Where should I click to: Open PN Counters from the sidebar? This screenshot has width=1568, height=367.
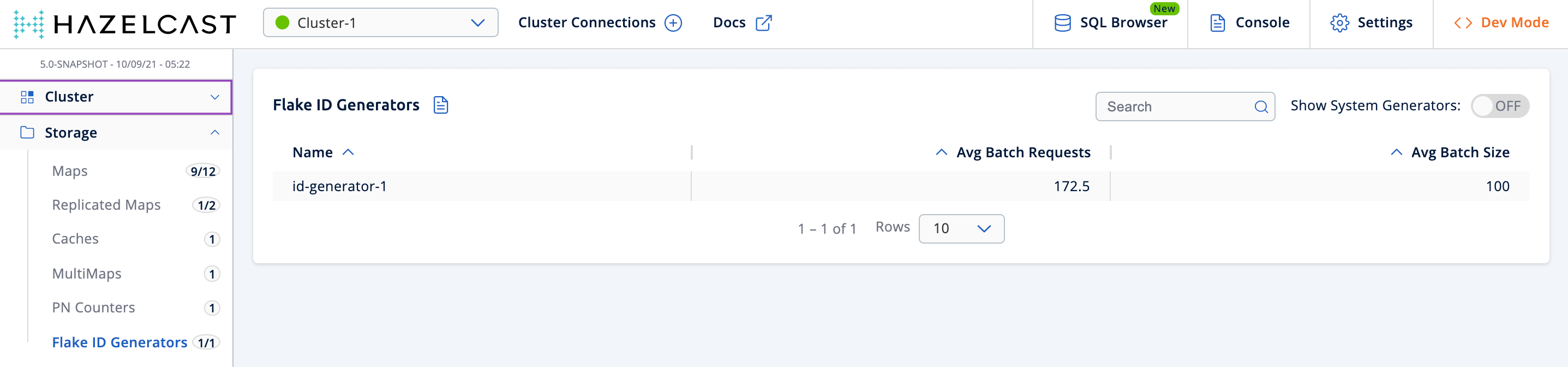click(x=93, y=307)
